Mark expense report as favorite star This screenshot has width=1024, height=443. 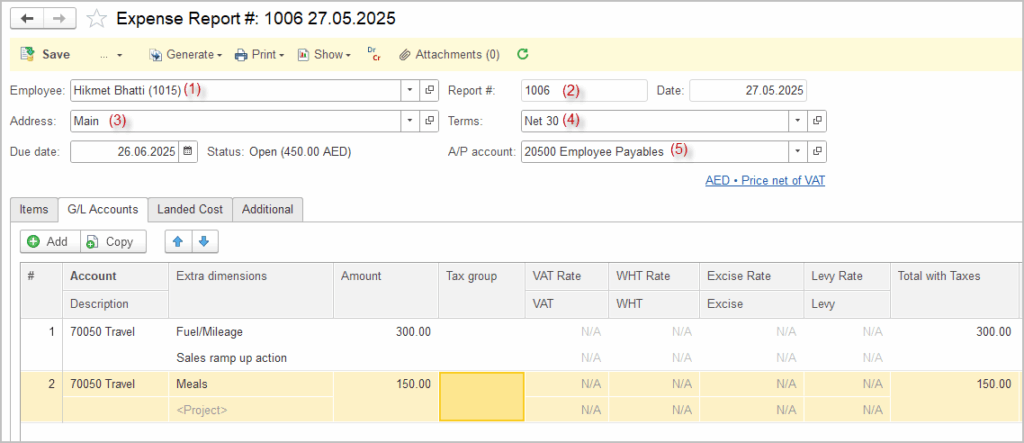point(97,18)
